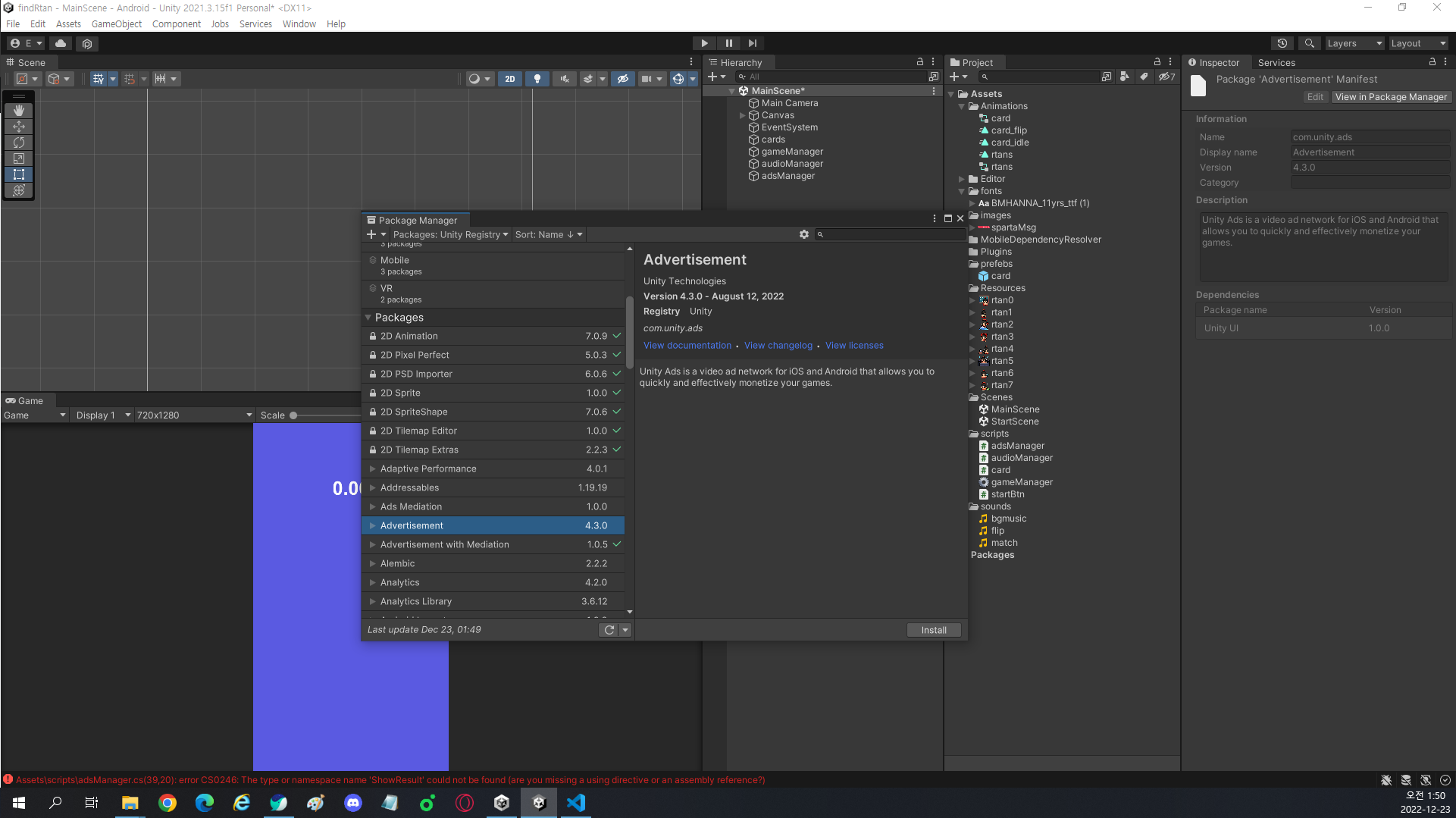Expand the Addressables package entry
Screen dimensions: 1456x818
pos(373,487)
